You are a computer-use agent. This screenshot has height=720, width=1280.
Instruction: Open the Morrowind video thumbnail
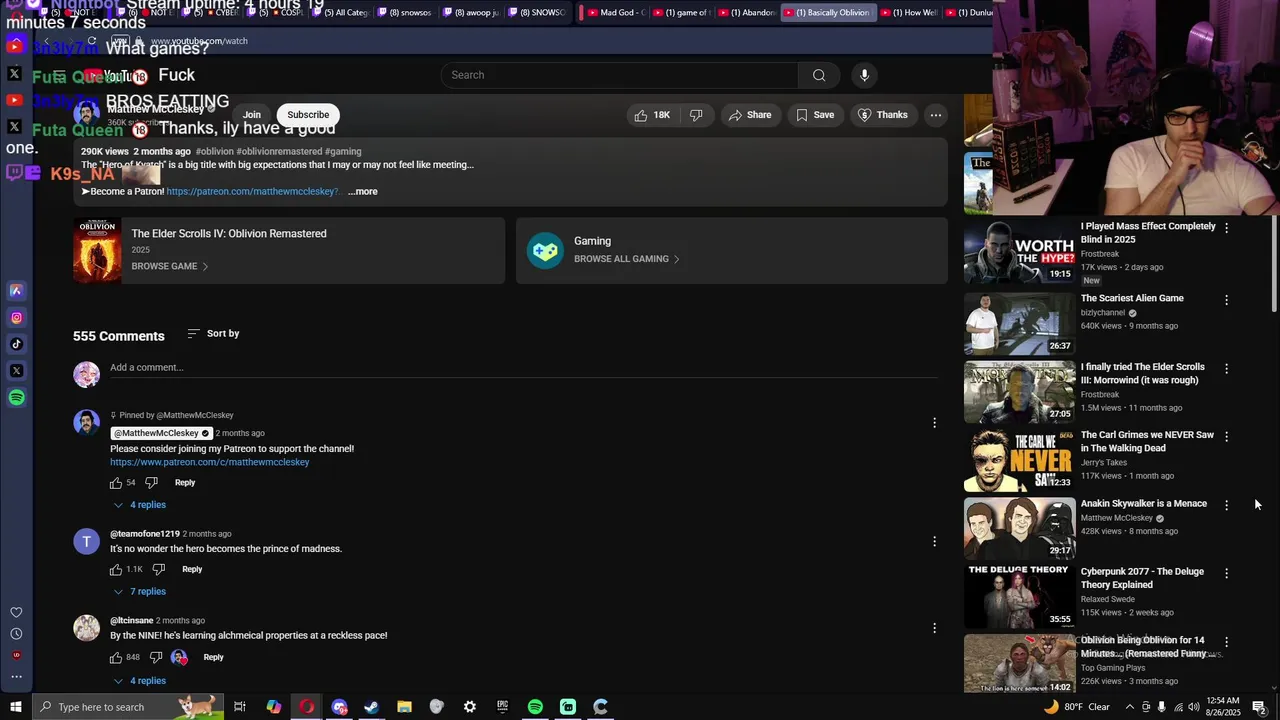[x=1019, y=392]
